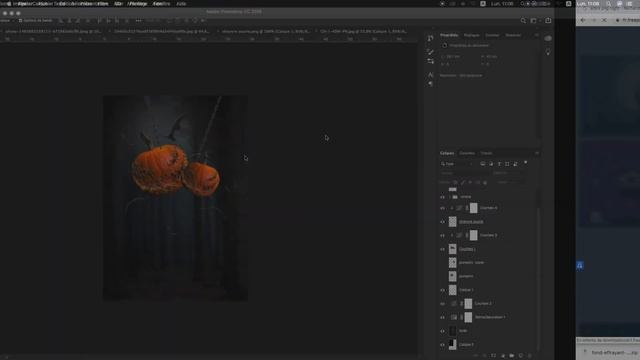
Task: Open the History collapsed panel icon
Action: click(430, 38)
